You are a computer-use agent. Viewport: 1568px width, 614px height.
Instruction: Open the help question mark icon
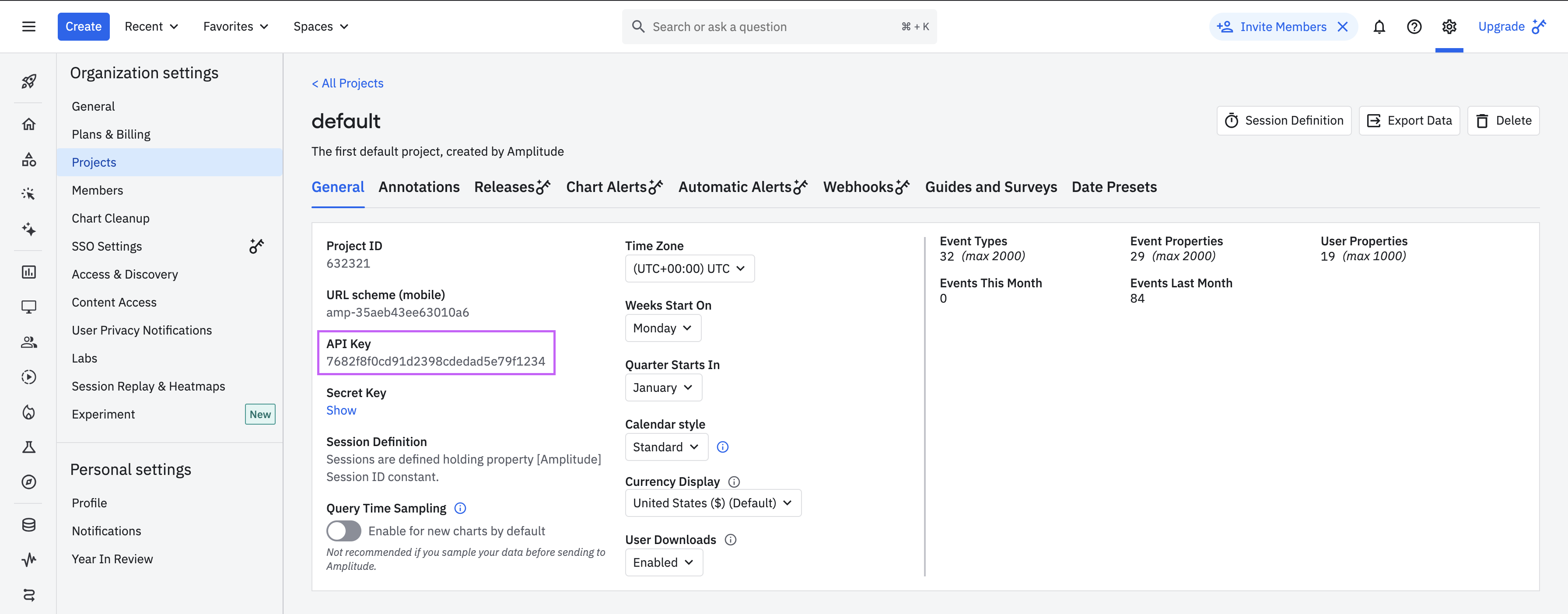pos(1414,27)
